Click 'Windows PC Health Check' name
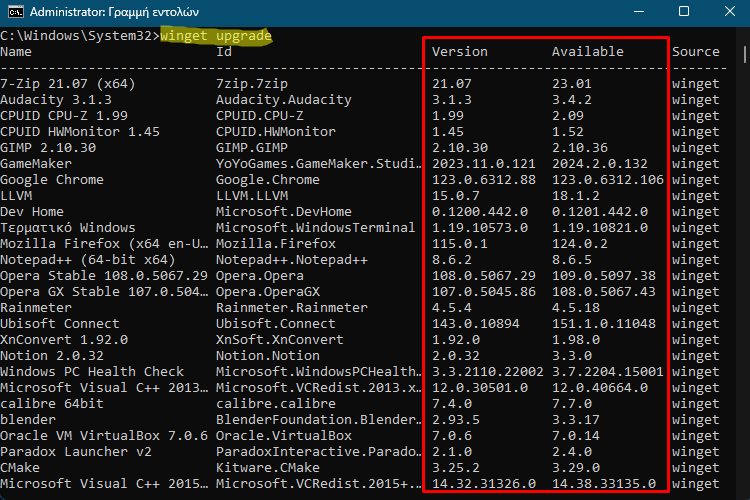750x500 pixels. 92,372
